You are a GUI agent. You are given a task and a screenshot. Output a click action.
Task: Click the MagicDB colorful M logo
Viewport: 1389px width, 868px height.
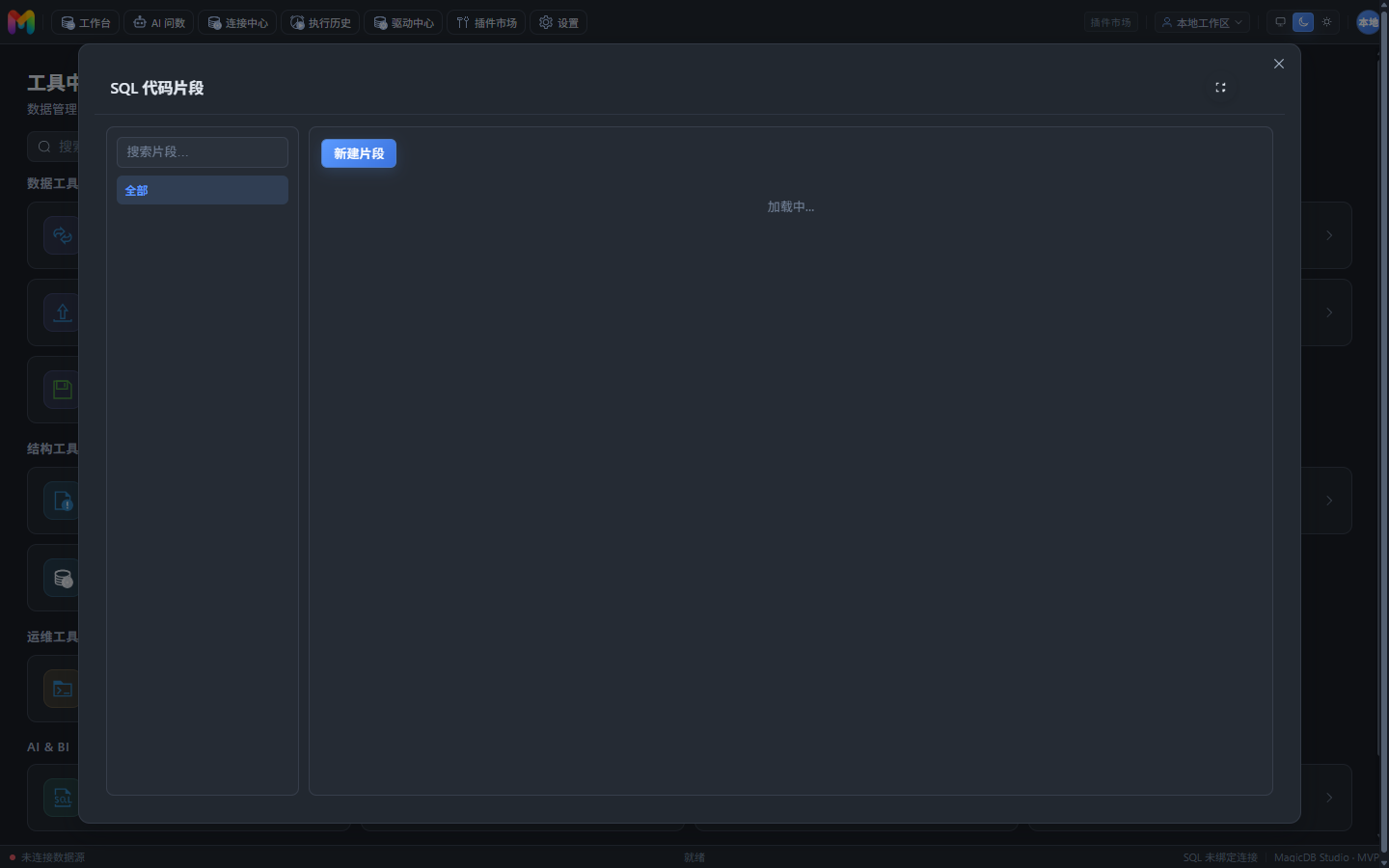coord(21,21)
